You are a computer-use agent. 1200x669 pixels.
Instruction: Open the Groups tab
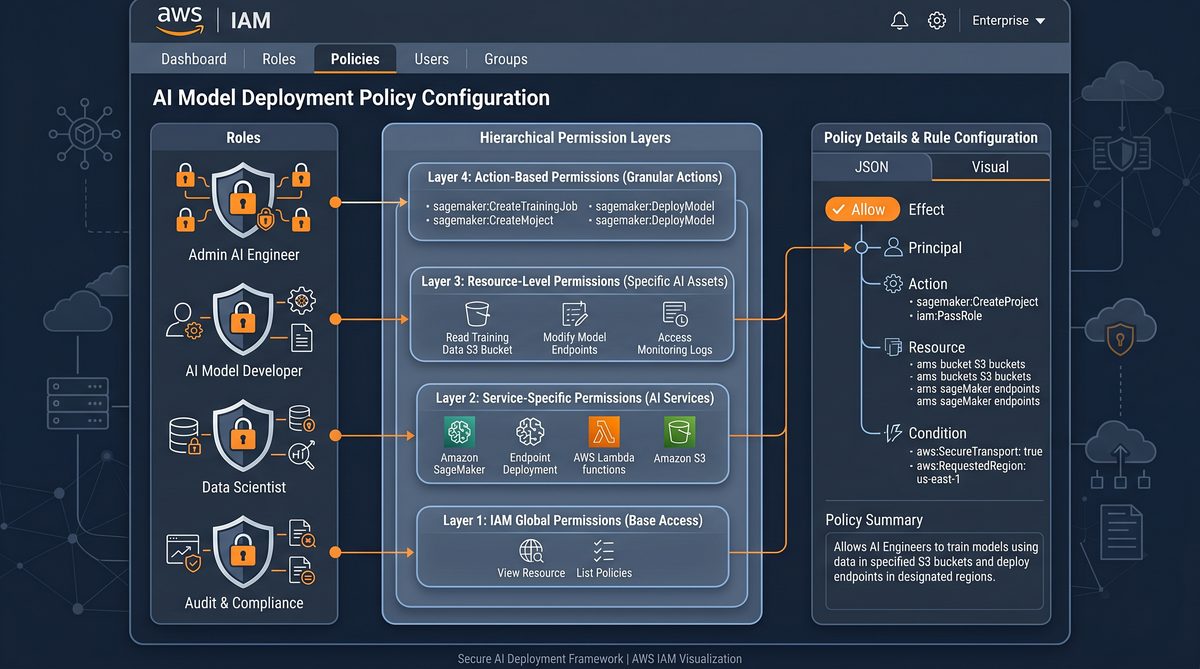coord(506,59)
